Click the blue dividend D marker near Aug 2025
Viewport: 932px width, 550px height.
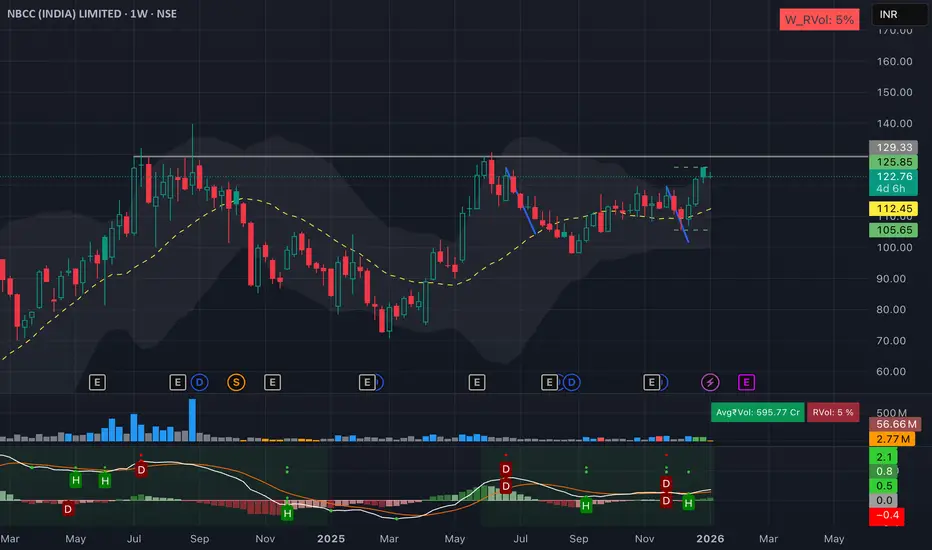pyautogui.click(x=571, y=382)
